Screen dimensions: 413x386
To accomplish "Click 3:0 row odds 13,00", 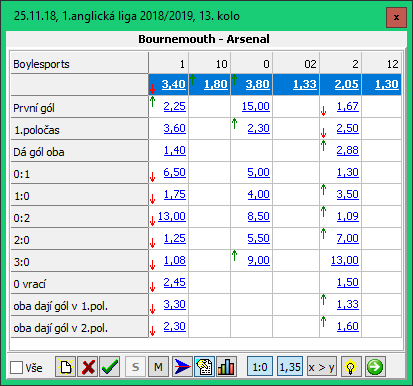I will point(345,260).
